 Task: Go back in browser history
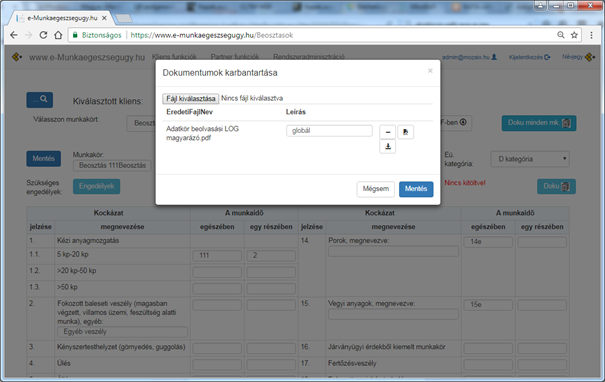(14, 35)
